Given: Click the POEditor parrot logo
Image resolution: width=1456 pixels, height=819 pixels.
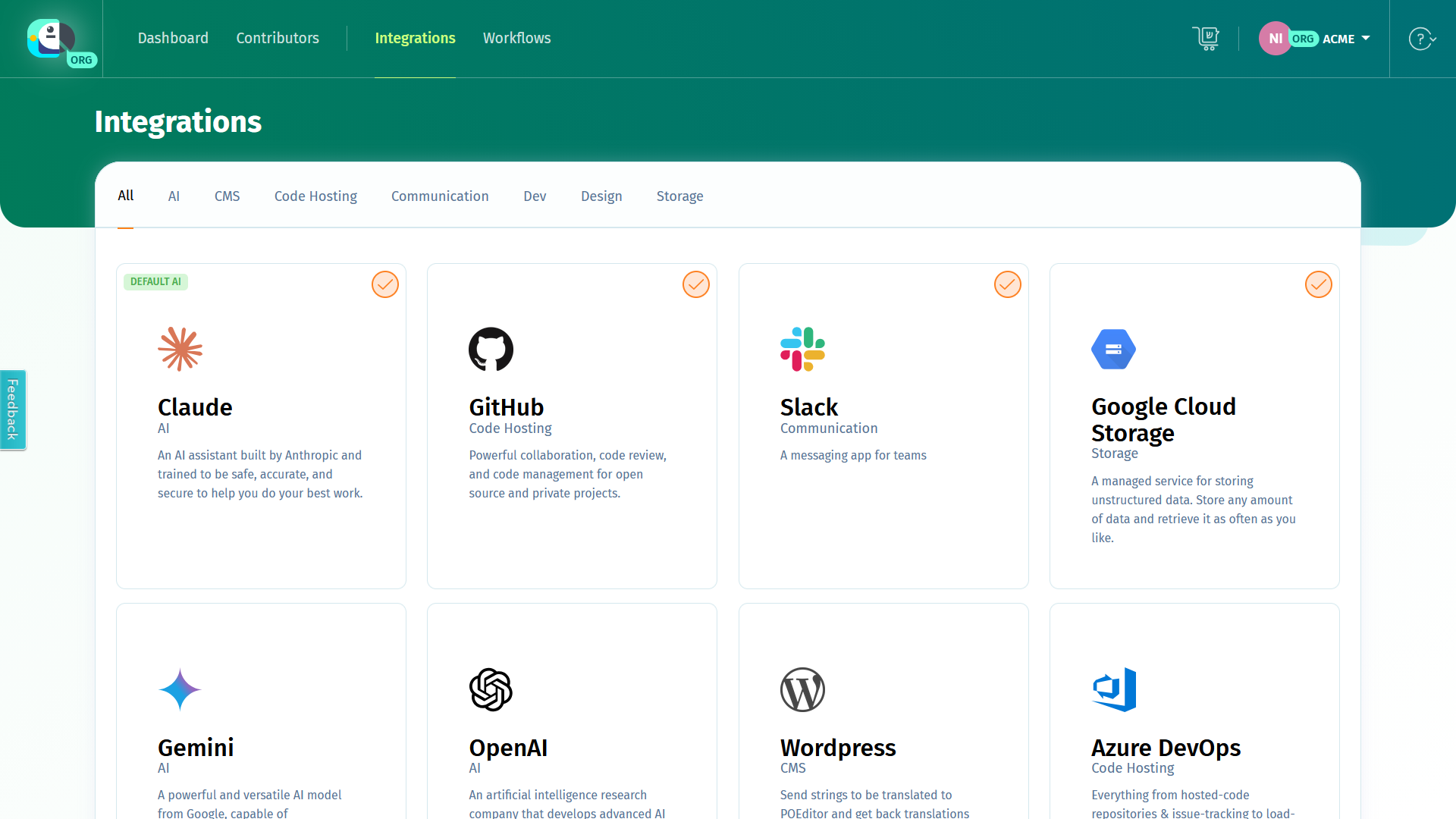Looking at the screenshot, I should click(x=51, y=38).
